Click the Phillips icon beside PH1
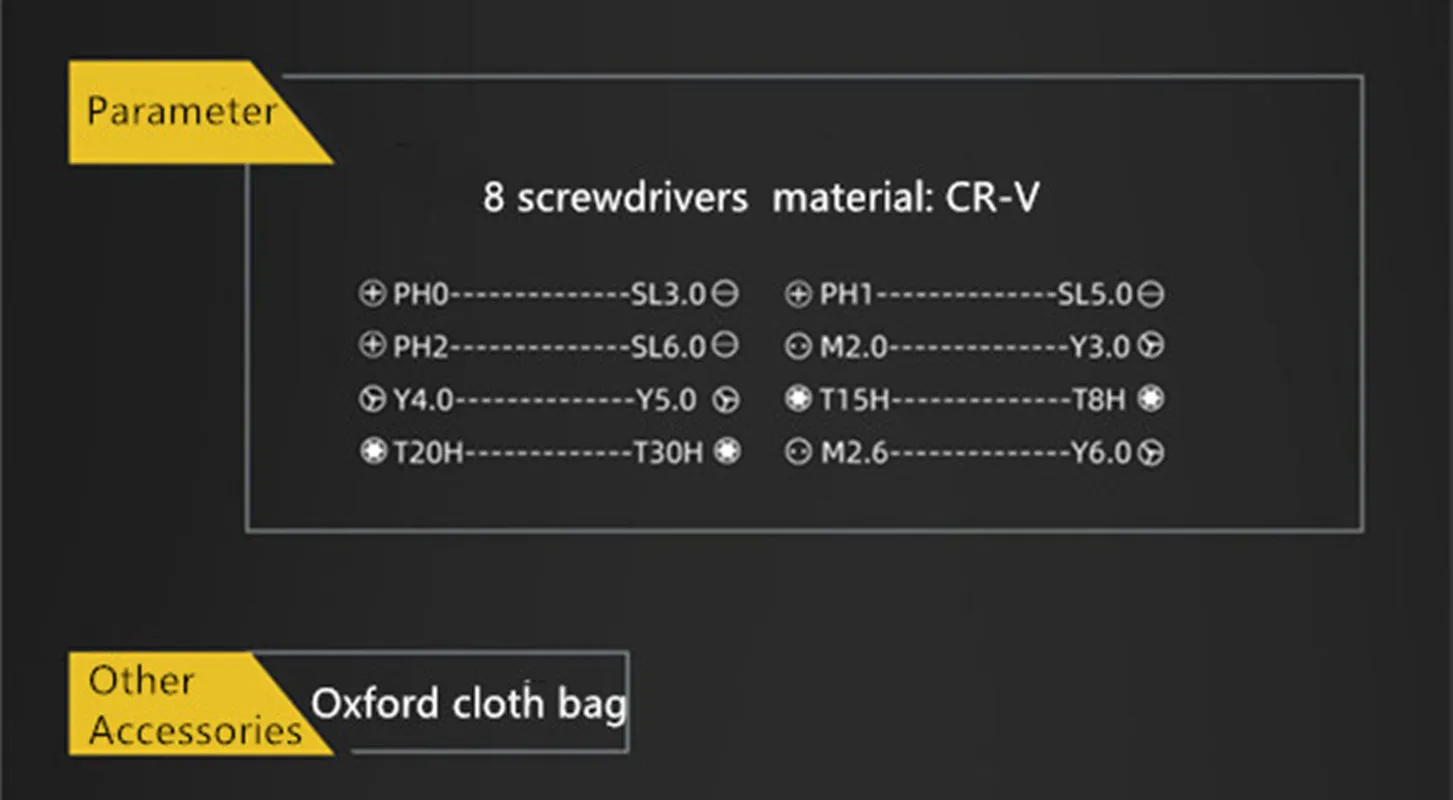This screenshot has height=800, width=1453. point(797,294)
